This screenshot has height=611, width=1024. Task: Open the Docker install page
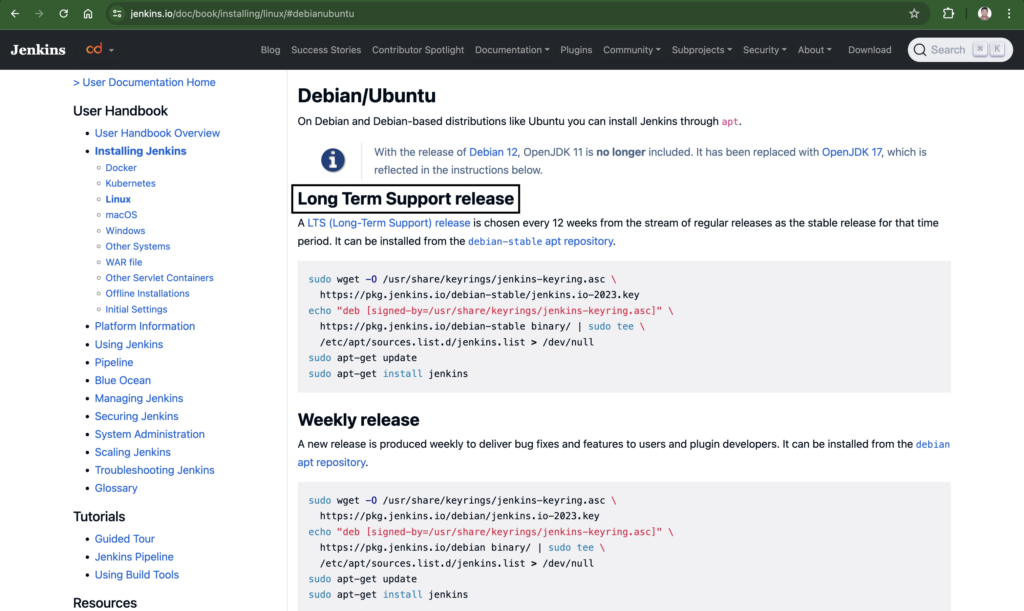121,168
